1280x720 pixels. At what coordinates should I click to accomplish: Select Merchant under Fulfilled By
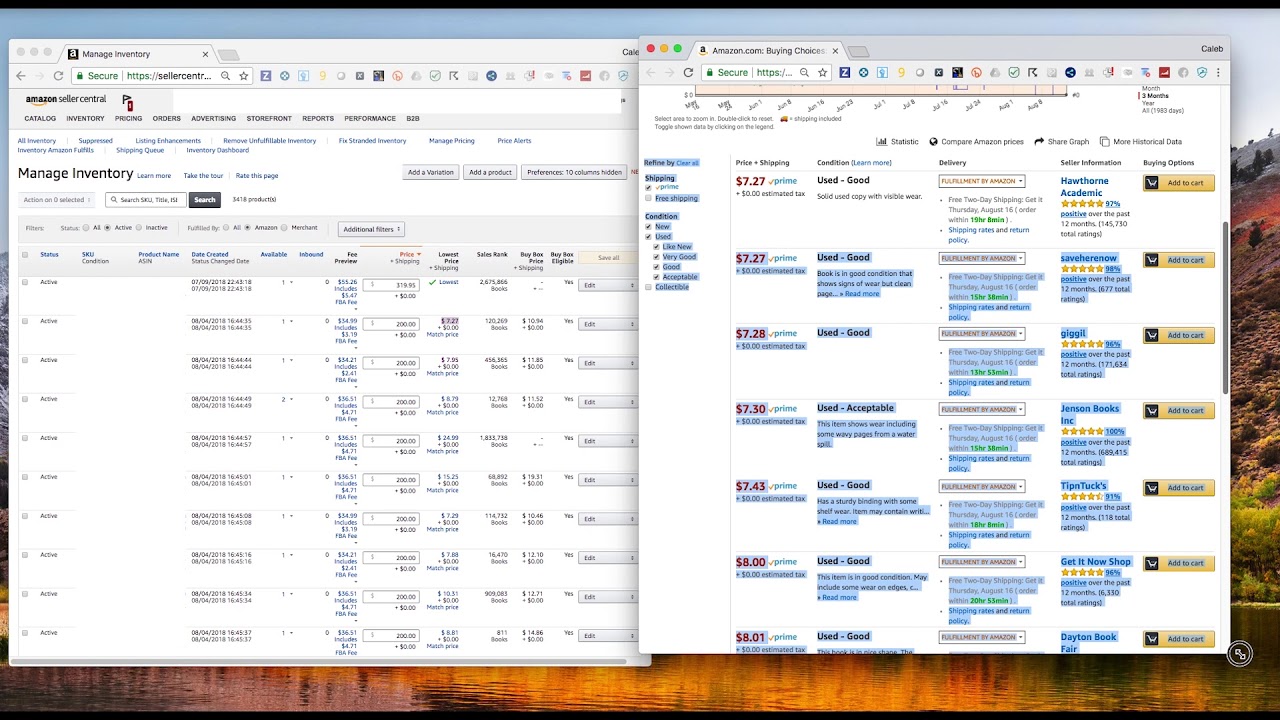coord(285,228)
